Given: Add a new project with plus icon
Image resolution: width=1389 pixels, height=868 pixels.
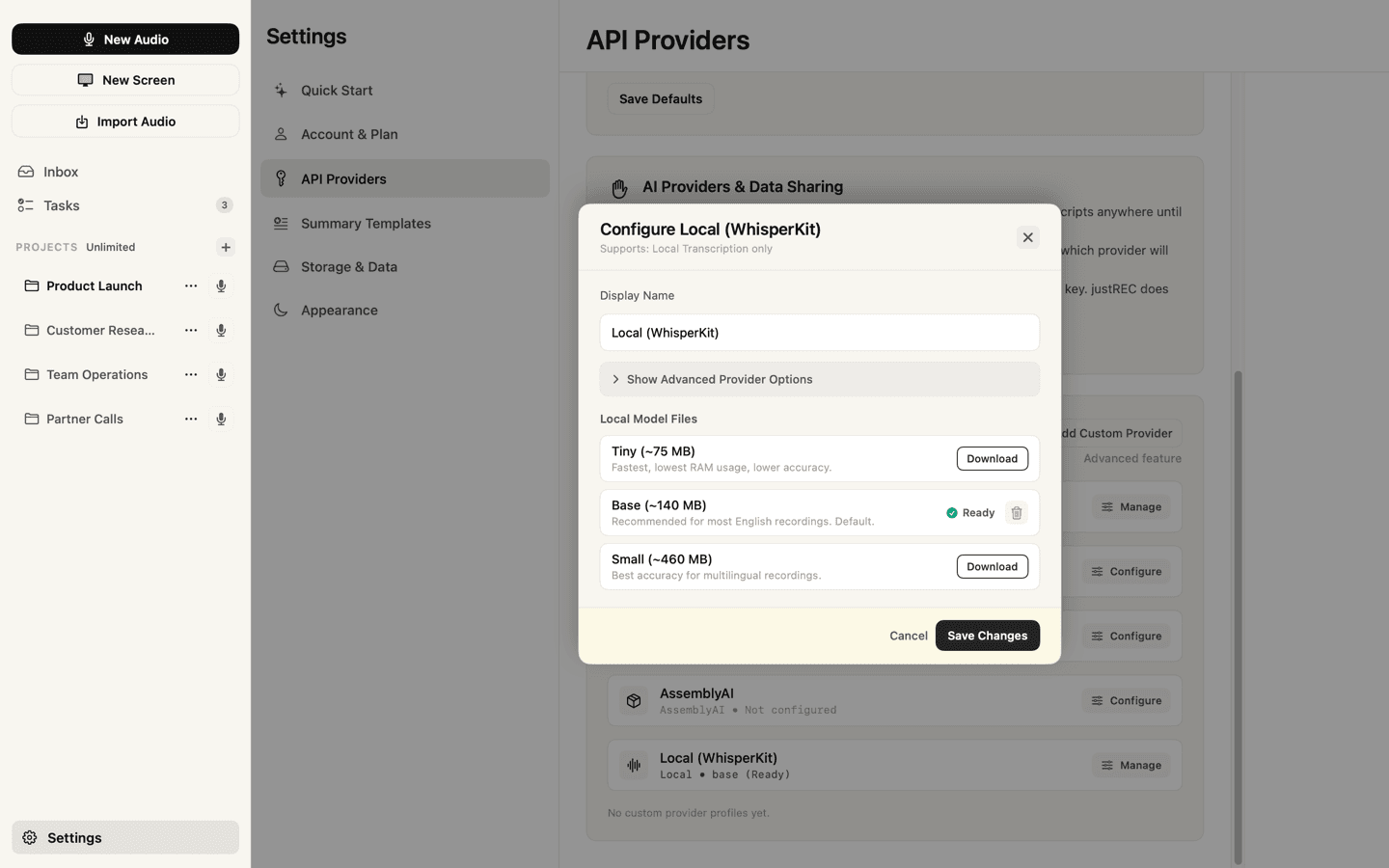Looking at the screenshot, I should coord(226,247).
